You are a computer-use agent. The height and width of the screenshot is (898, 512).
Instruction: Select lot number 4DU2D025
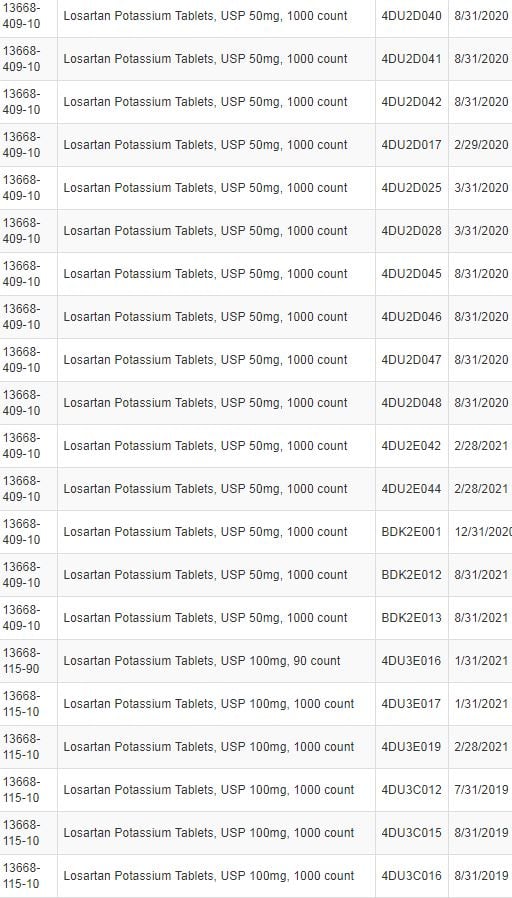point(411,188)
